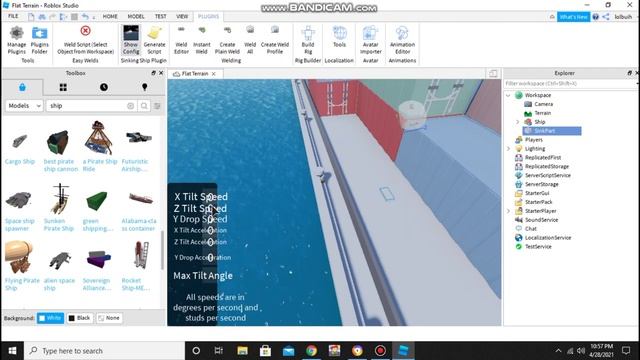Open Windows Start menu
The width and height of the screenshot is (640, 360).
click(x=12, y=351)
